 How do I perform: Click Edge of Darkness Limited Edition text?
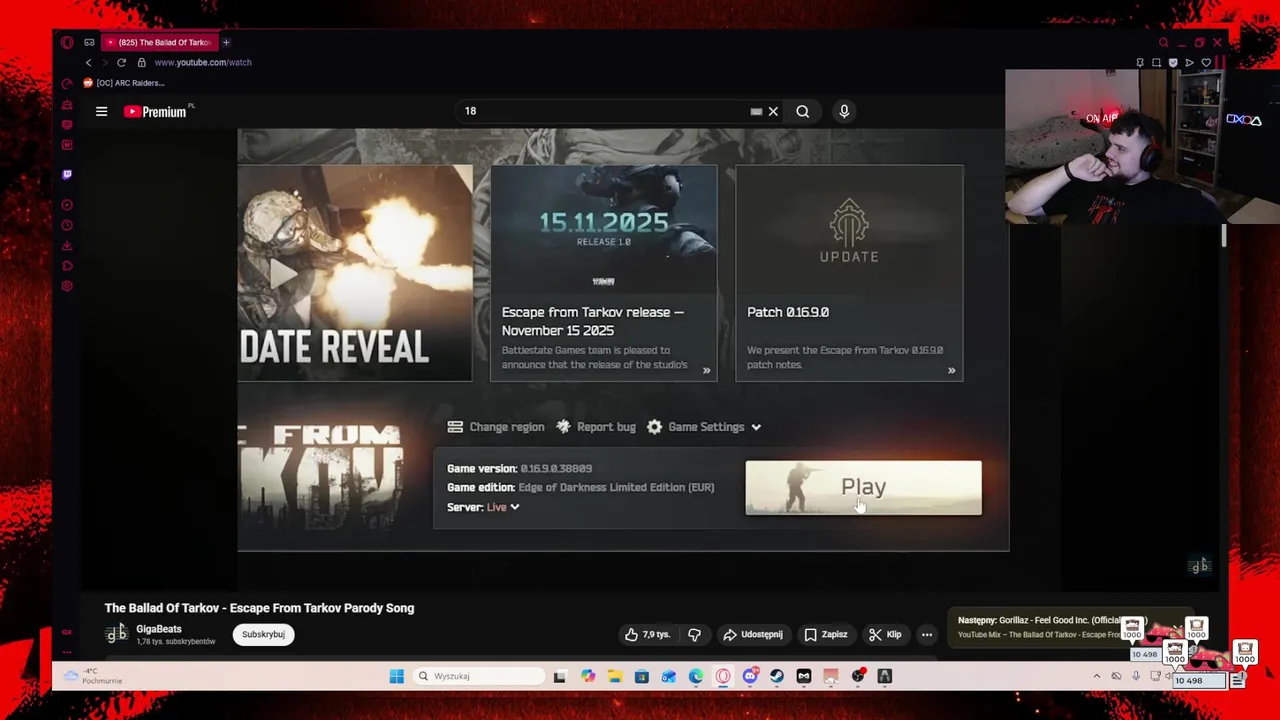point(616,487)
